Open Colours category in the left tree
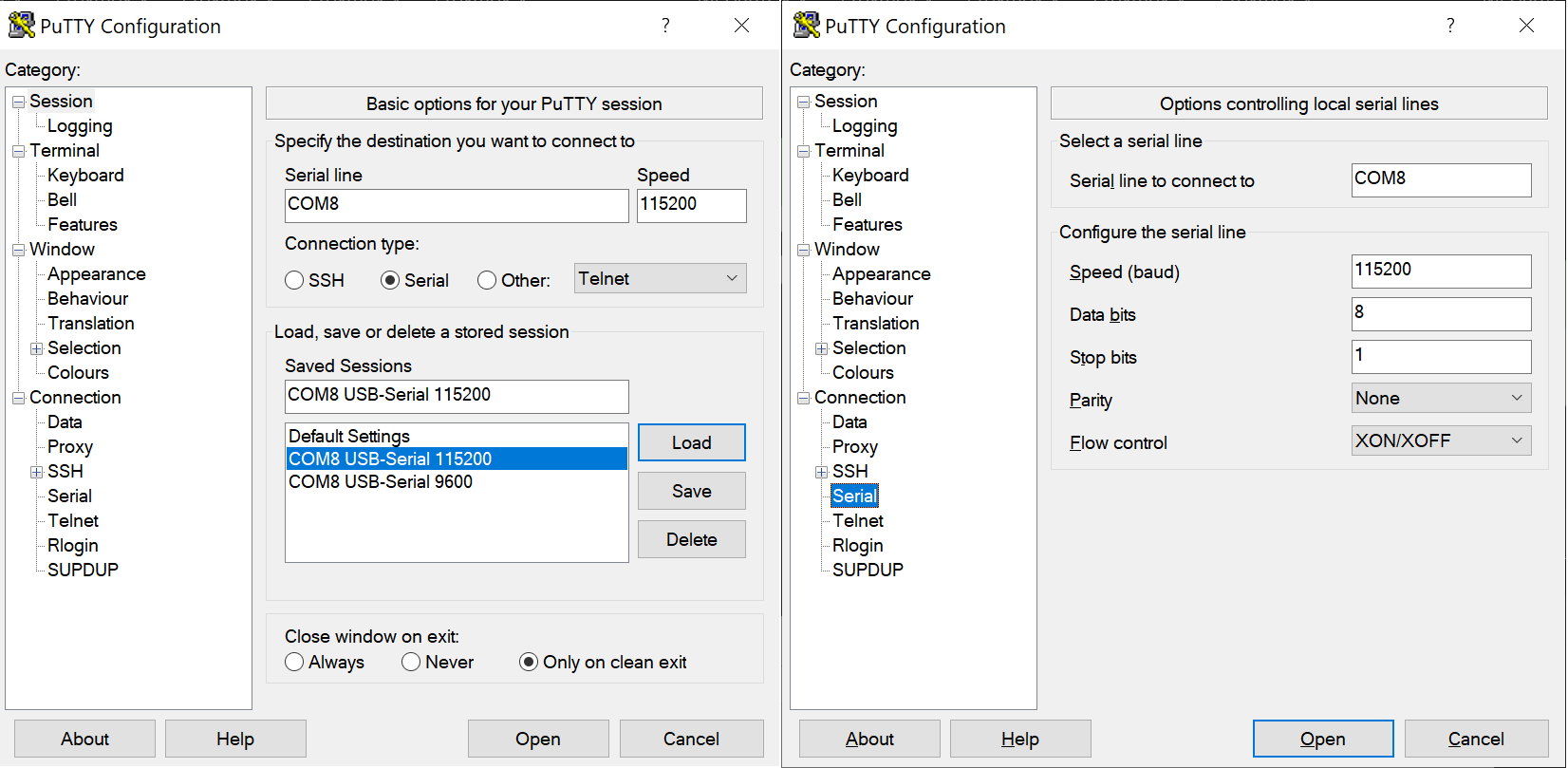 (x=78, y=373)
